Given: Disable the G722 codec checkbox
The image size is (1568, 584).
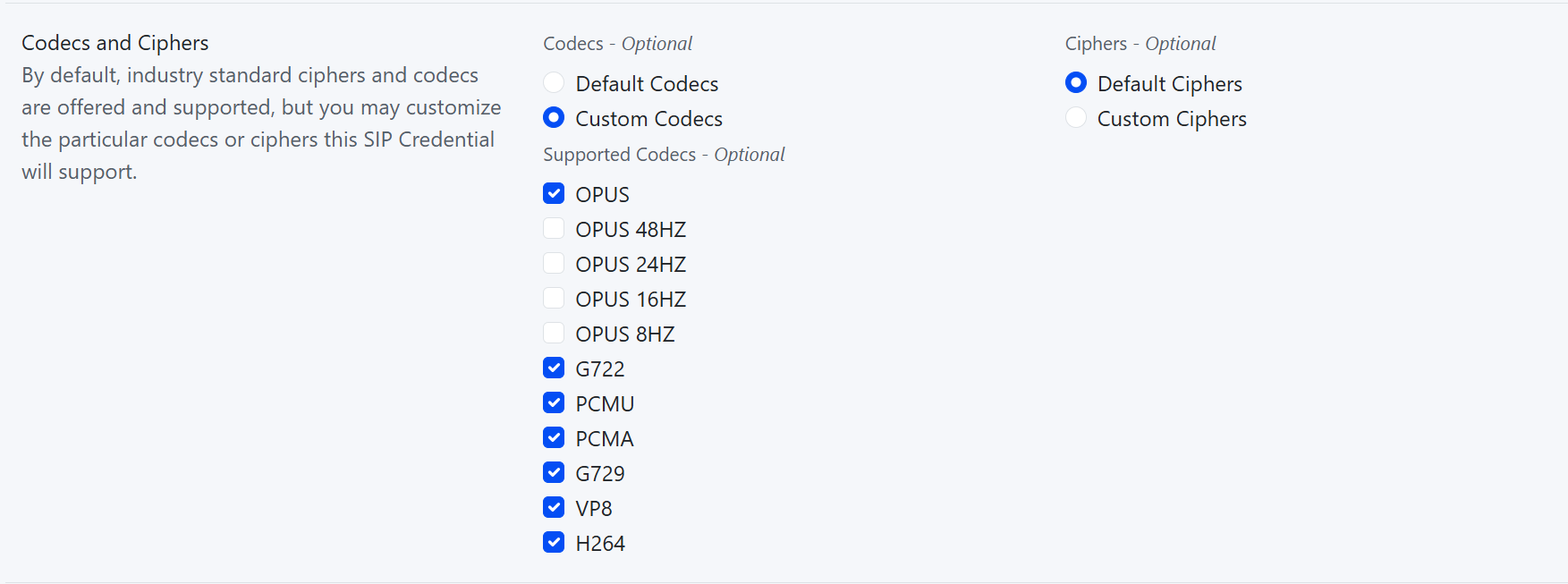Looking at the screenshot, I should 554,368.
